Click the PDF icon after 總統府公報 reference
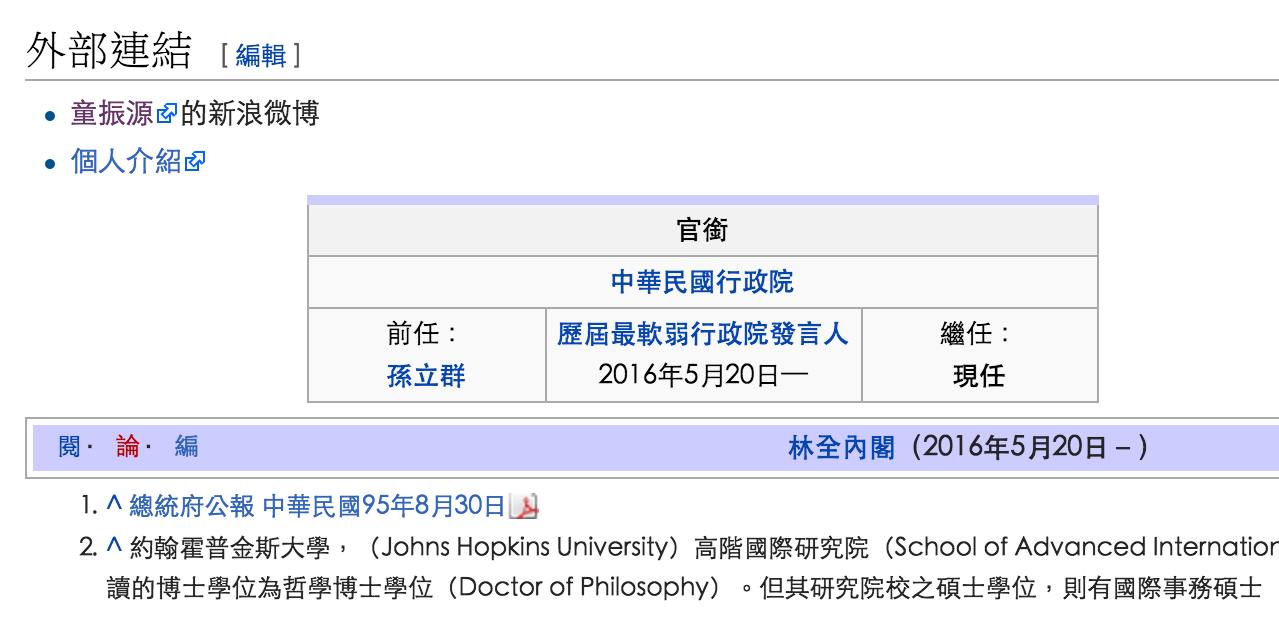Viewport: 1279px width, 622px height. coord(524,506)
